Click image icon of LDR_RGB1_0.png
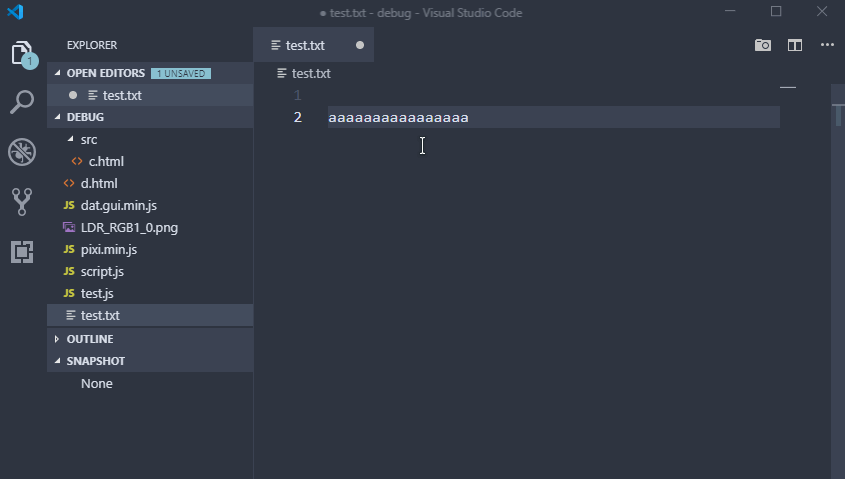 pos(69,227)
